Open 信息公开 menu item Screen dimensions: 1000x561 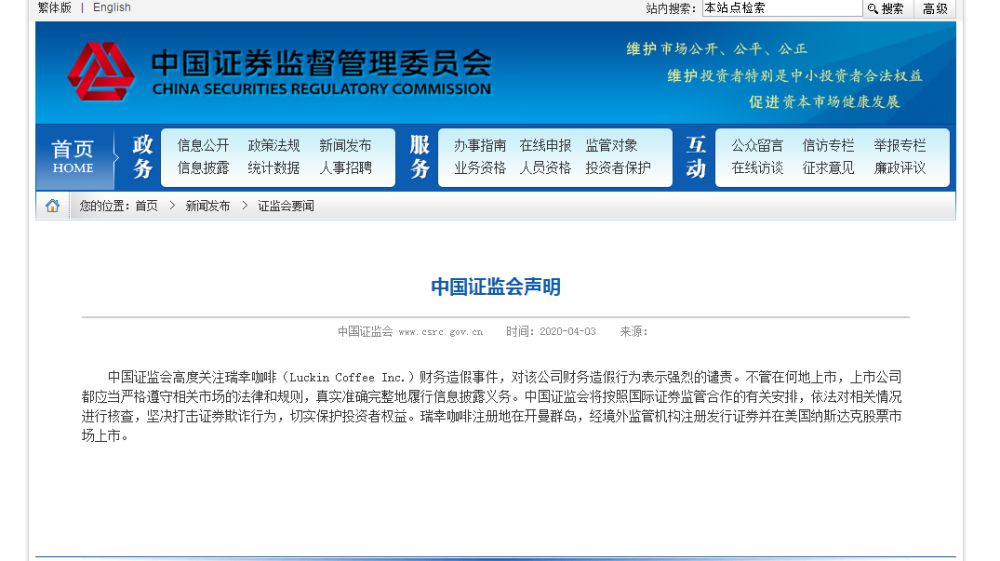click(x=203, y=145)
